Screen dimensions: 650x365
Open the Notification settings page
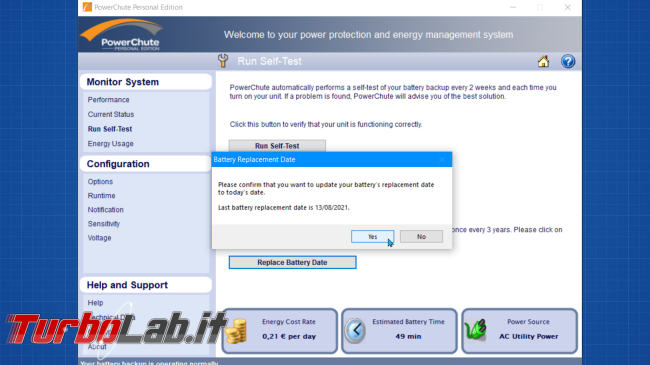tap(106, 210)
